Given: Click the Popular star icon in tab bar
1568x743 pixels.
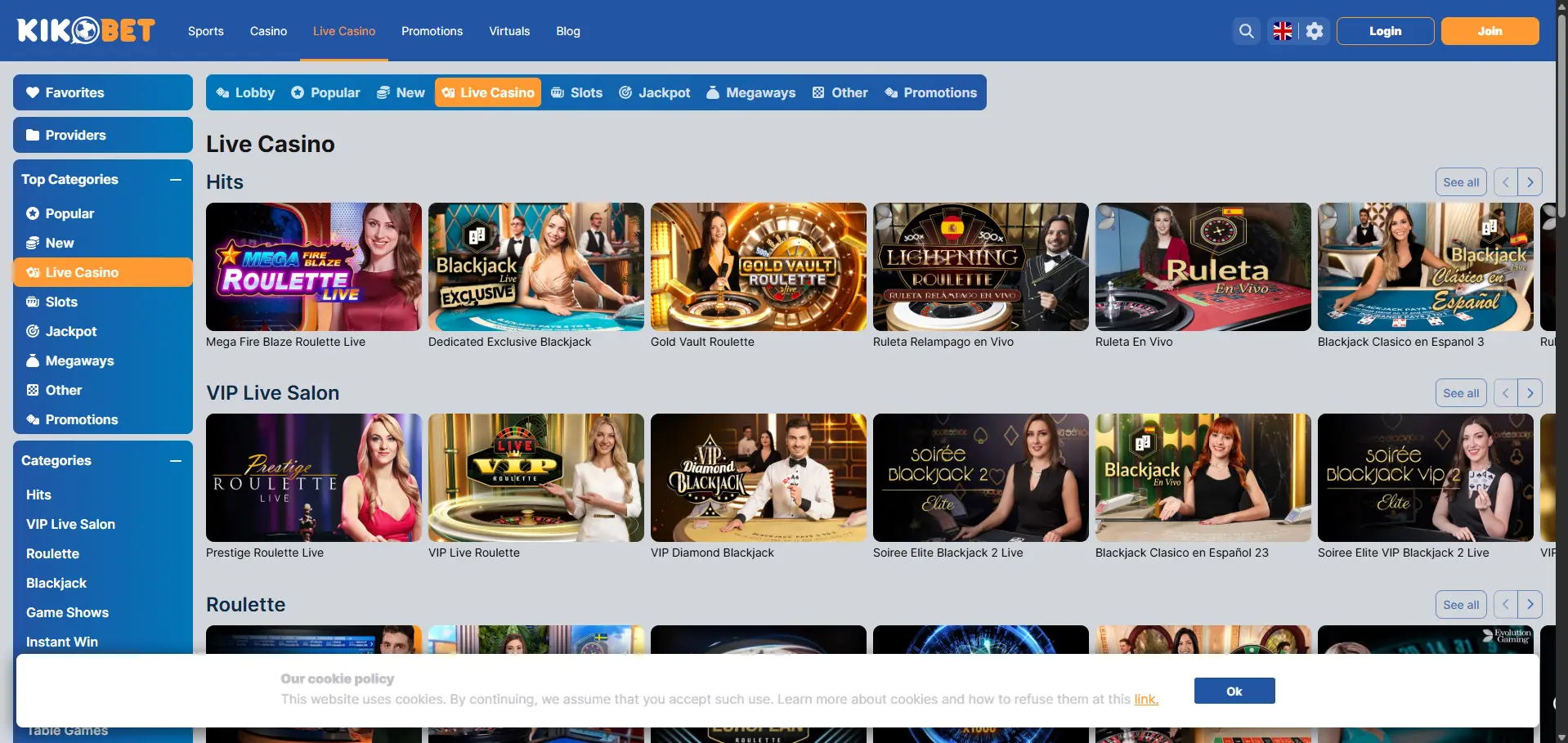Looking at the screenshot, I should point(298,92).
